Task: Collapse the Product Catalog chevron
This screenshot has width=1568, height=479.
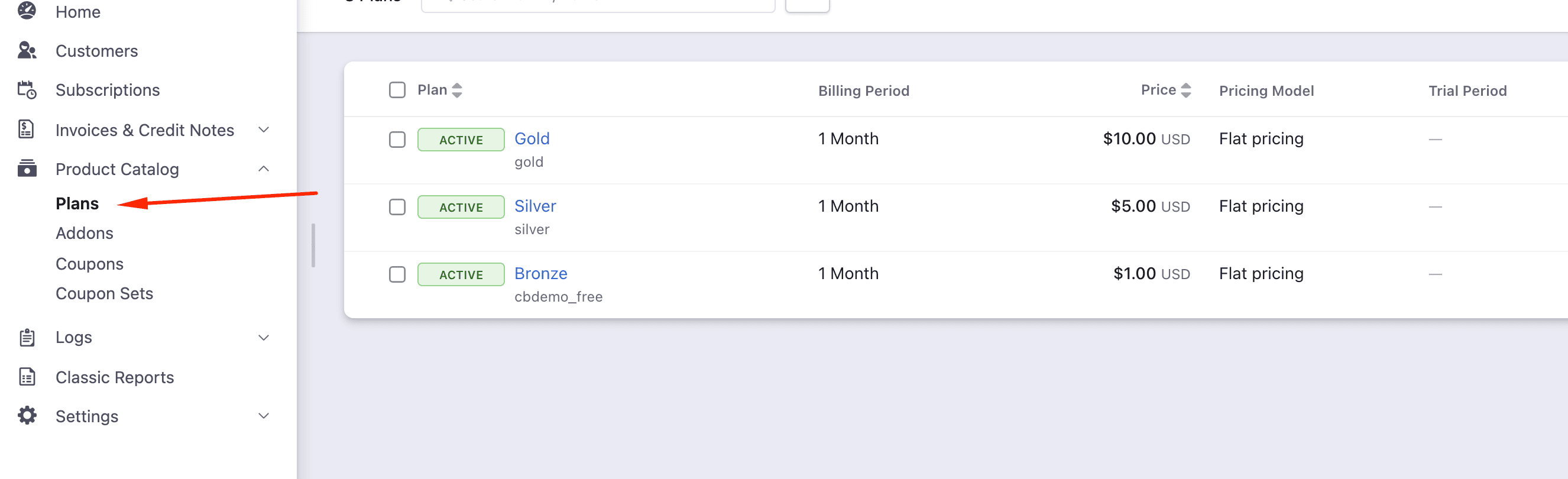Action: (264, 169)
